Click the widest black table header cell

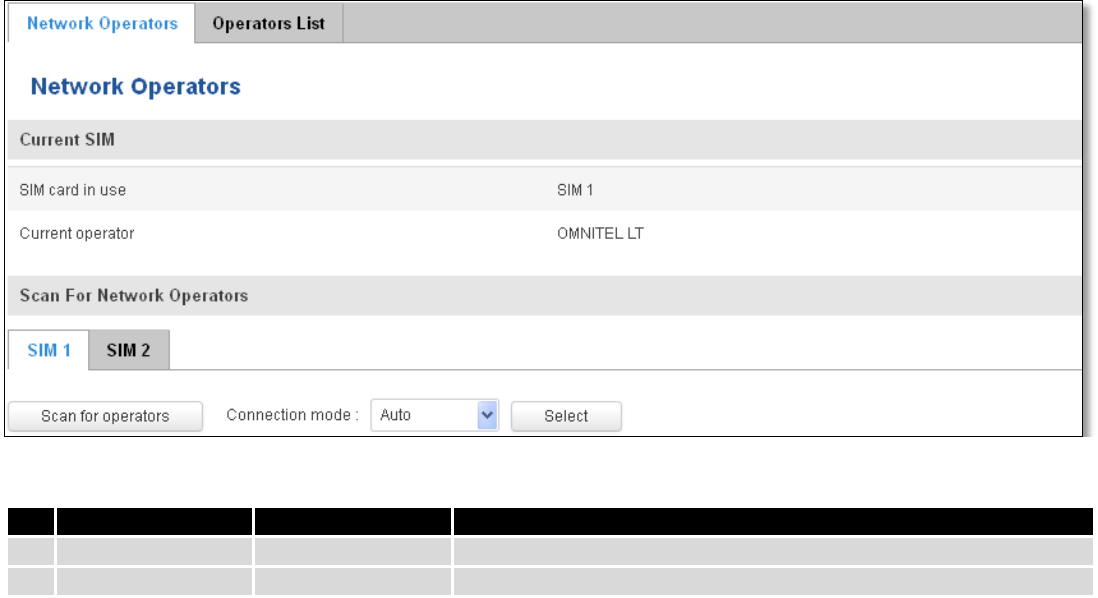tap(773, 522)
